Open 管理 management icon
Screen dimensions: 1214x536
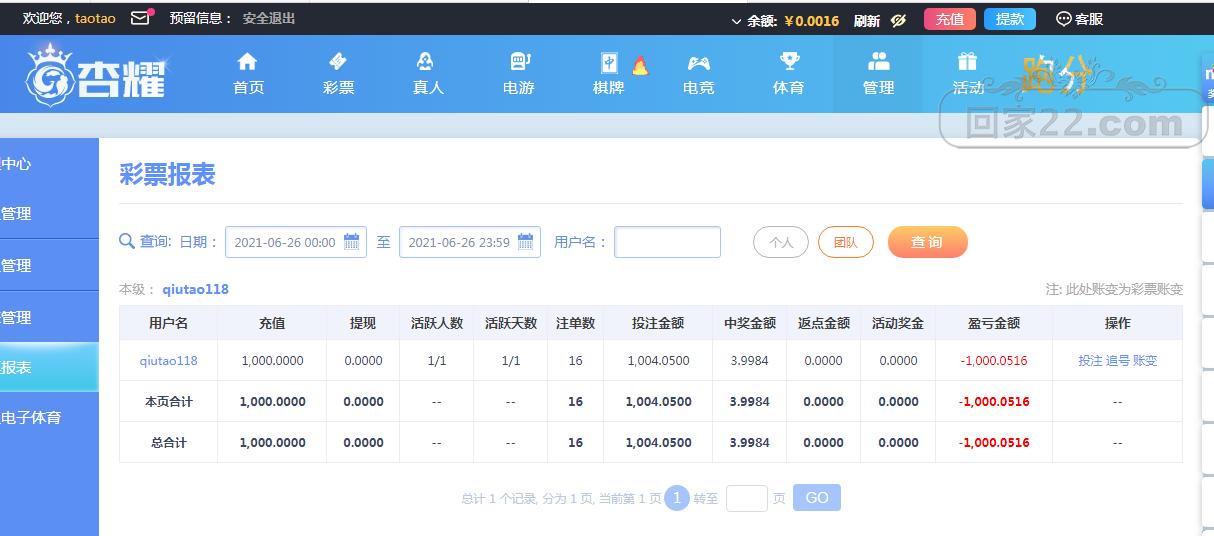(879, 61)
